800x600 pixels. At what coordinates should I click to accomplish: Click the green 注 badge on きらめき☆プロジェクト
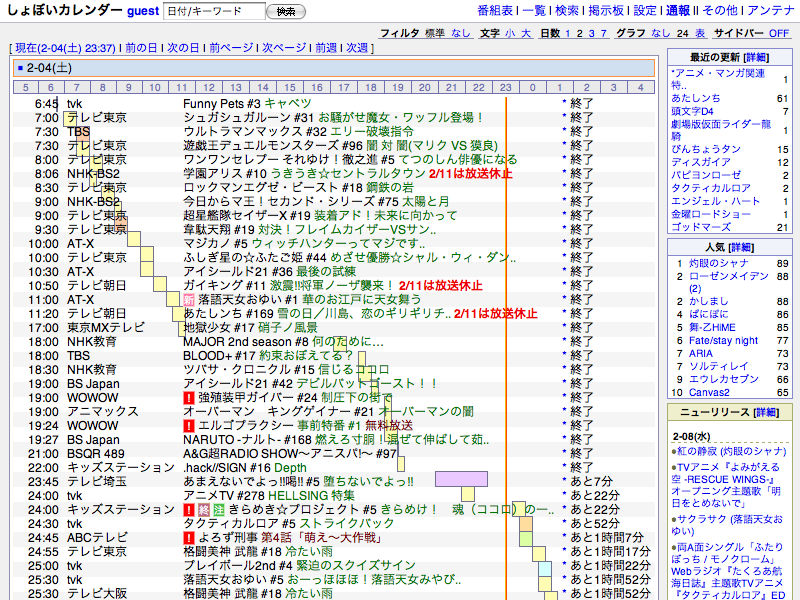[x=219, y=509]
